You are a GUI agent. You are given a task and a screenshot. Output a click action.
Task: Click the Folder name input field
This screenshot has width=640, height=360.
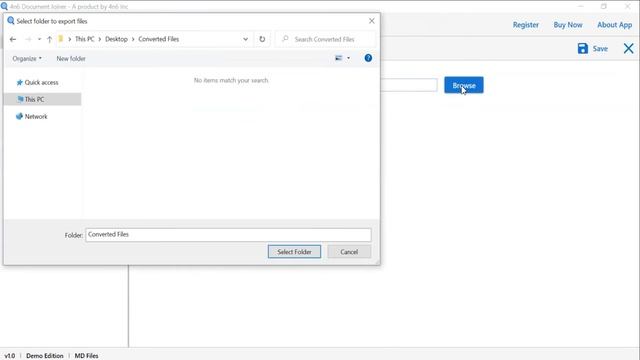click(228, 235)
